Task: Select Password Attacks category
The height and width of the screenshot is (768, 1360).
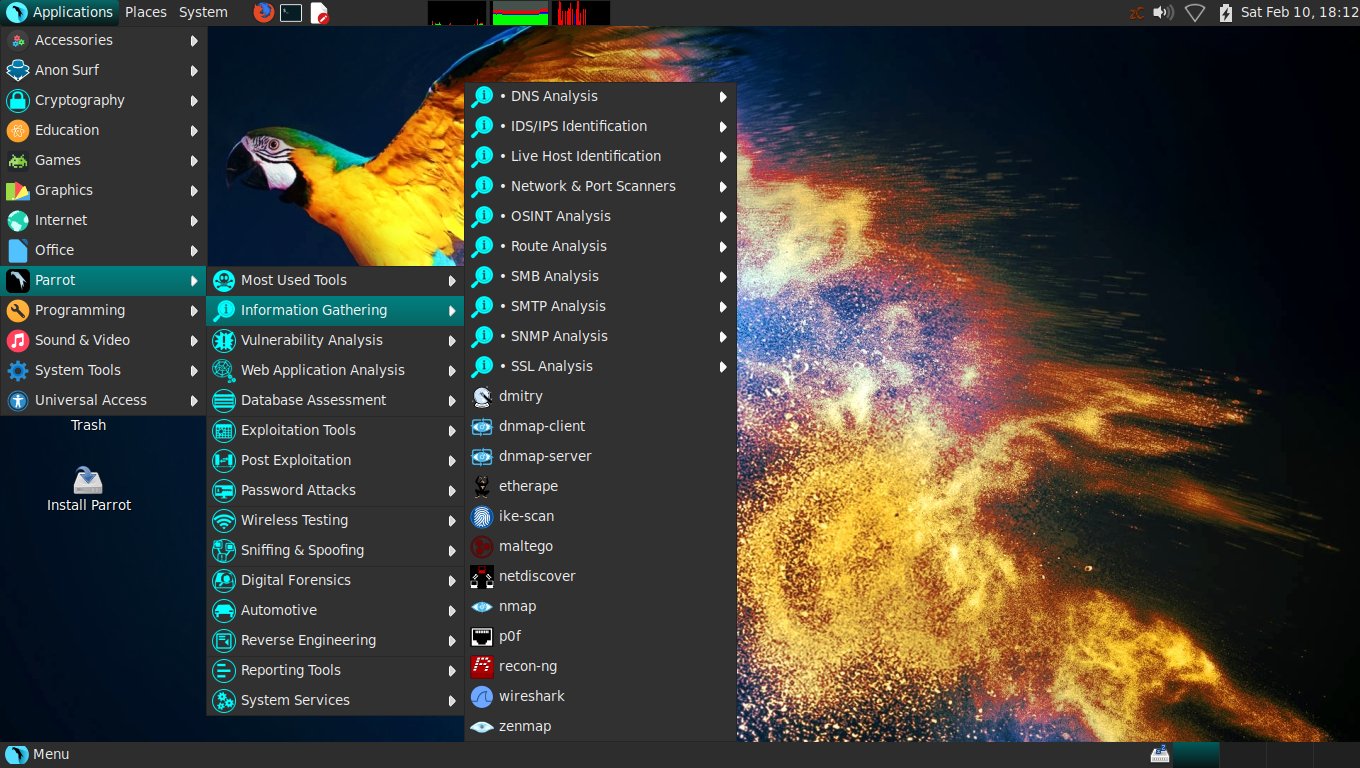Action: (335, 490)
